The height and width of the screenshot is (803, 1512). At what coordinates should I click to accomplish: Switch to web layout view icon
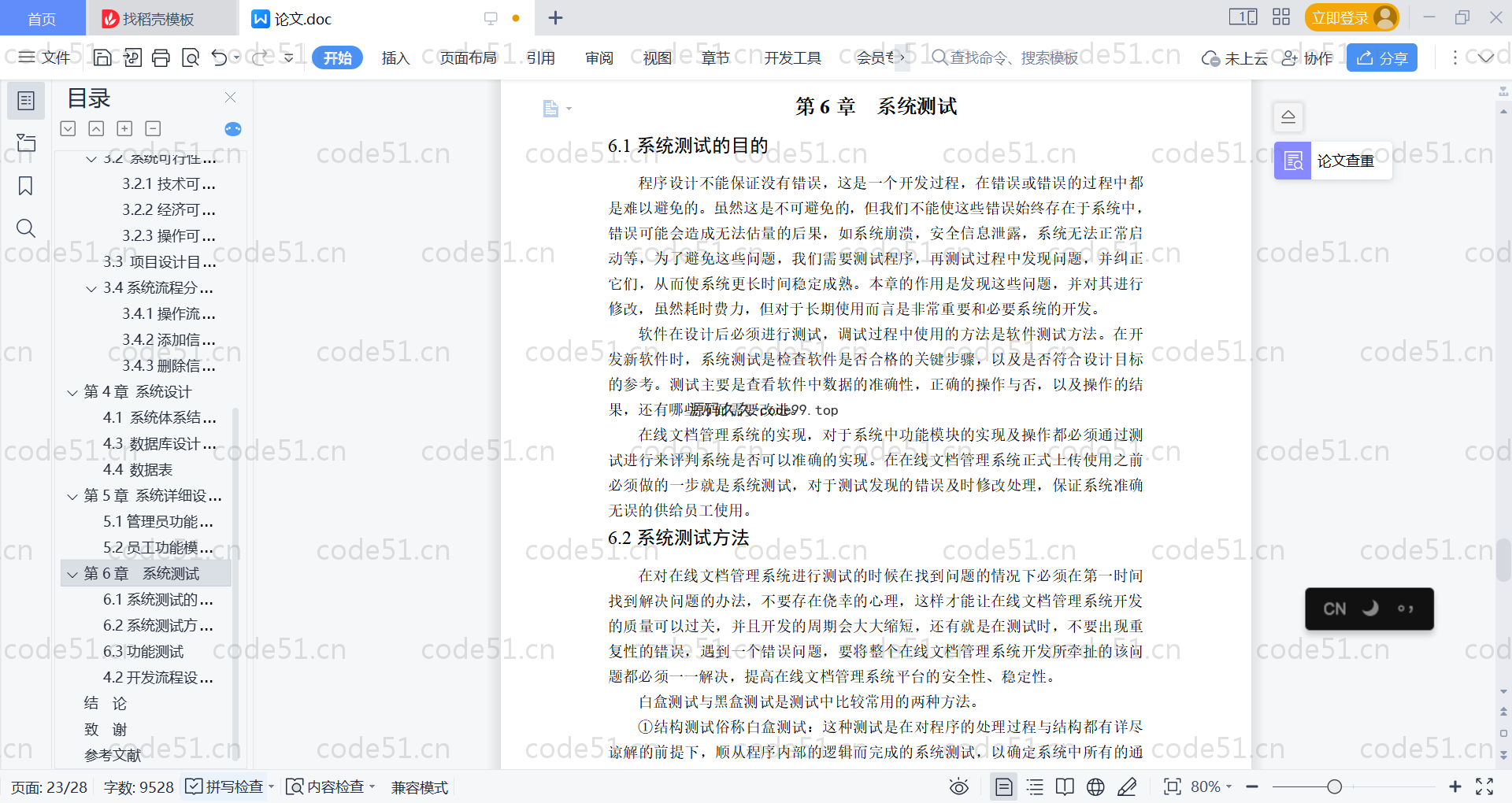coord(1095,786)
